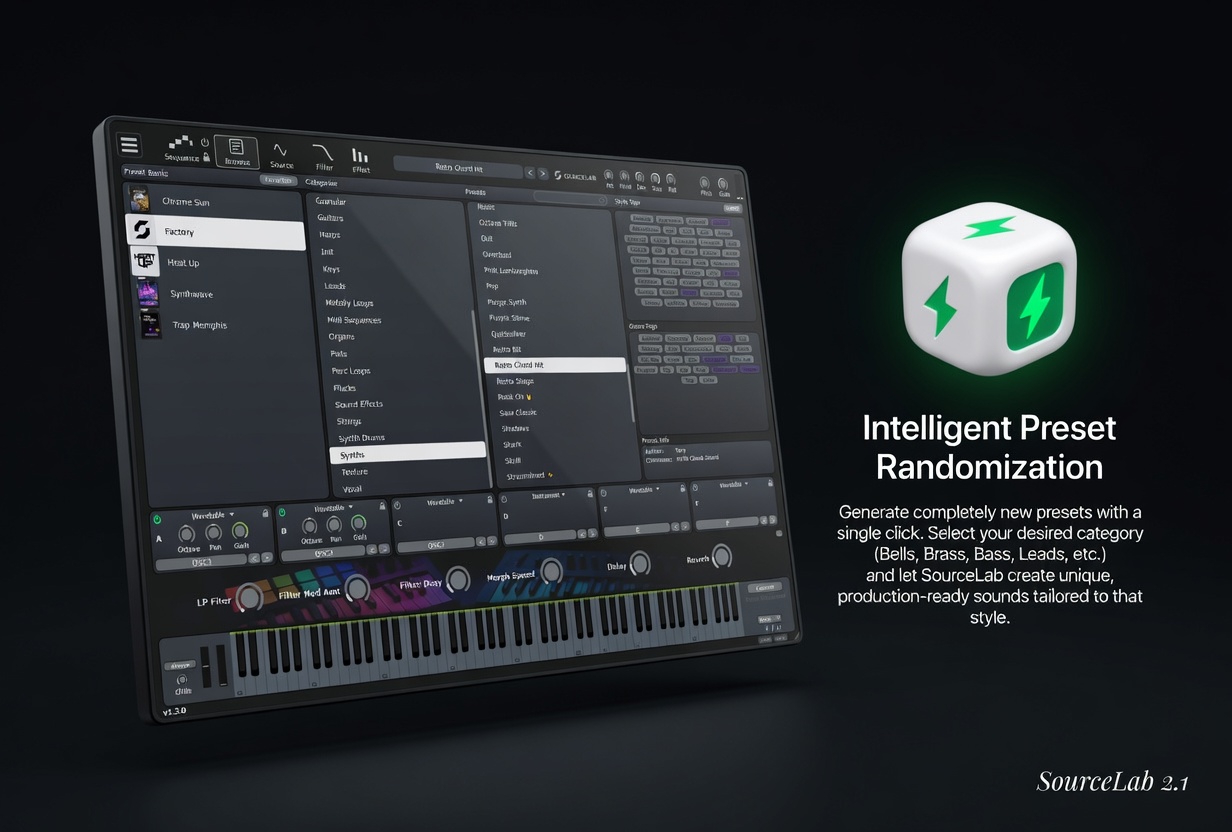
Task: Select the Leads category
Action: click(x=335, y=286)
